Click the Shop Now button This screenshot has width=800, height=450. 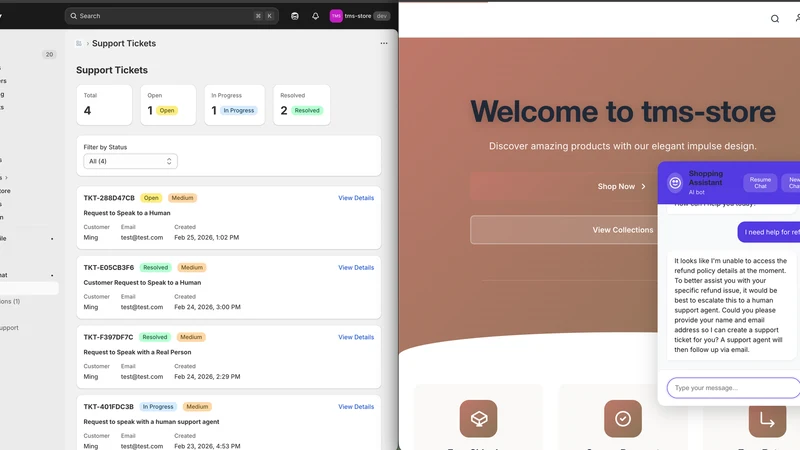[564, 187]
